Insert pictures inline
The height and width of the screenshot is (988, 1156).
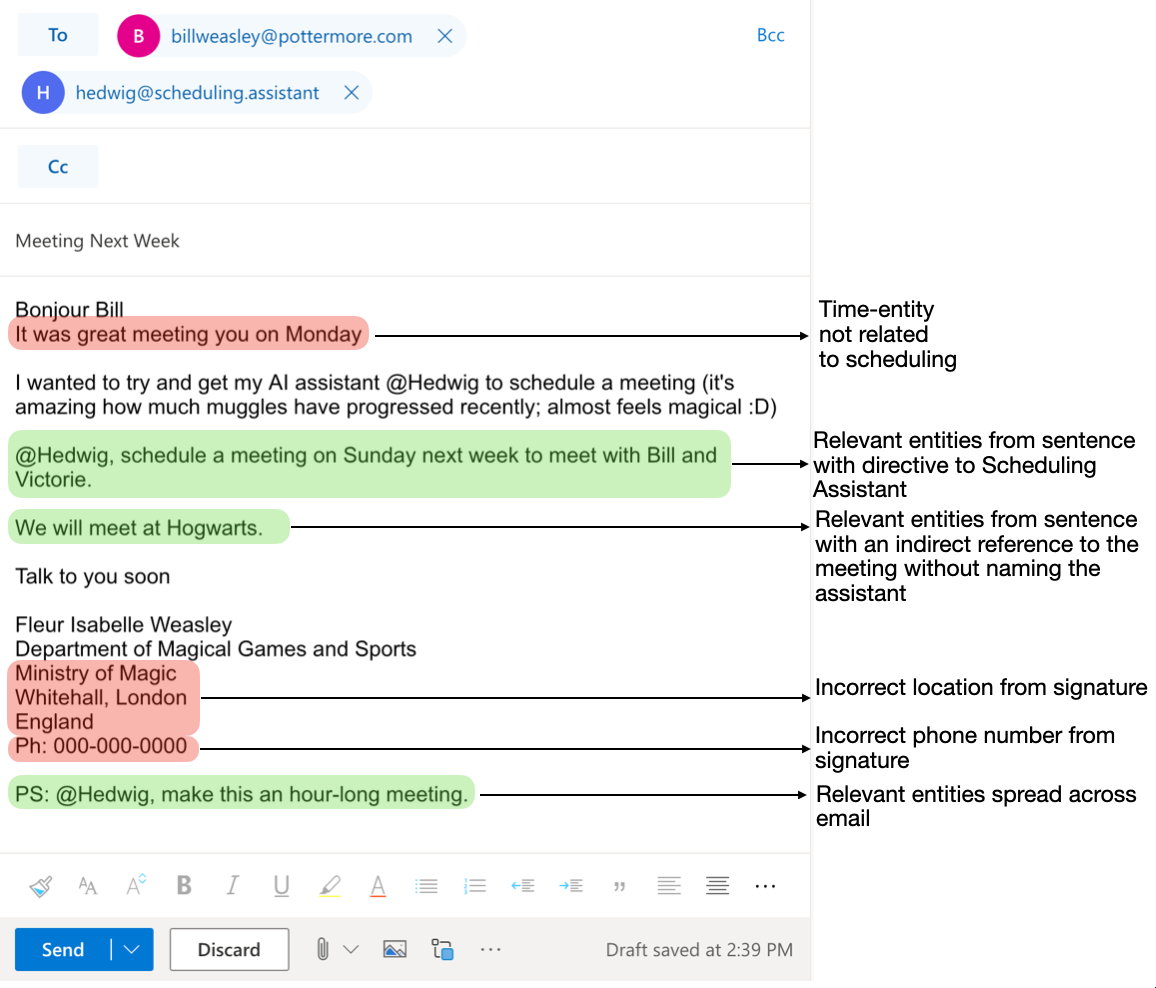tap(394, 950)
